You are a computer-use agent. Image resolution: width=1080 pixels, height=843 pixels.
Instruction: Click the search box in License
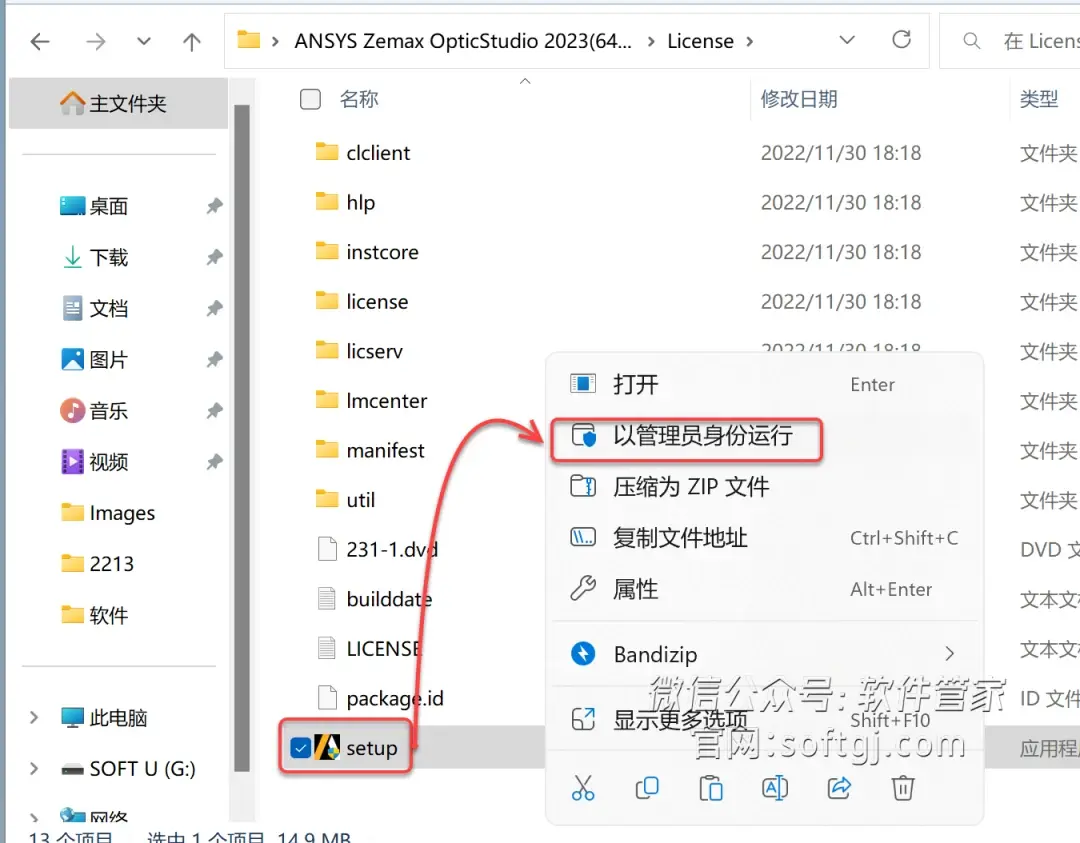click(x=1010, y=41)
